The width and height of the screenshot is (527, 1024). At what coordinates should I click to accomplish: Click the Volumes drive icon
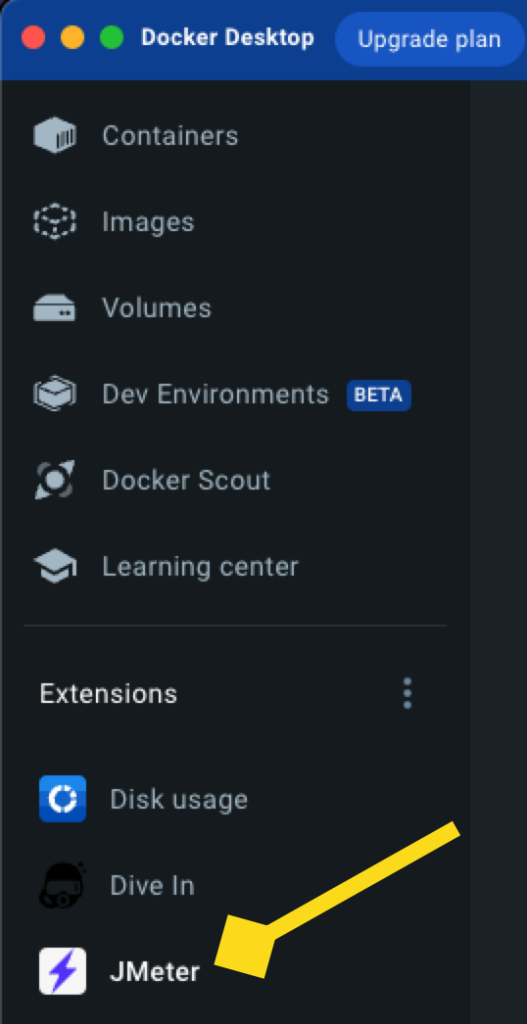point(55,308)
